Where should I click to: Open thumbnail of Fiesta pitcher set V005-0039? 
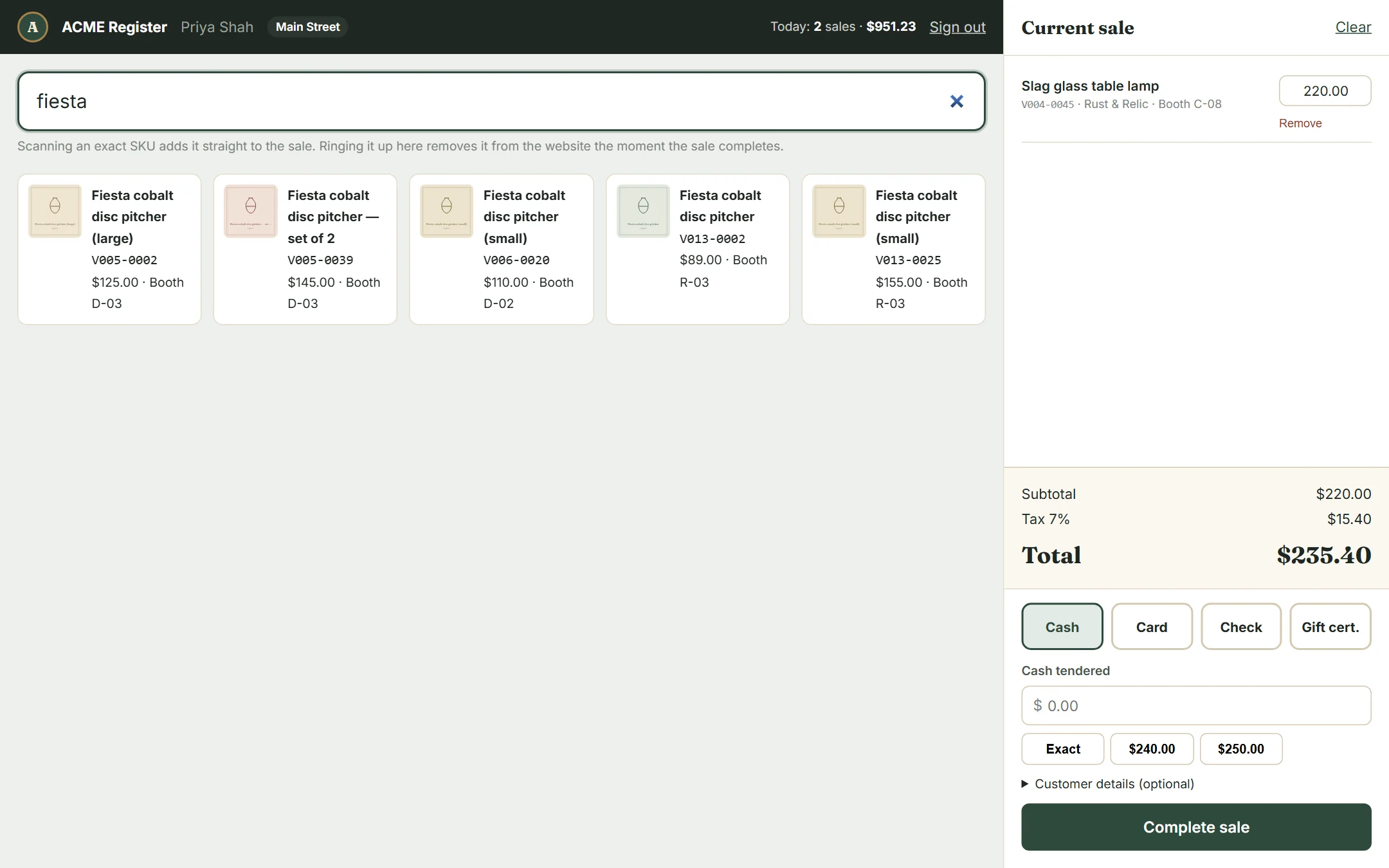(x=251, y=211)
